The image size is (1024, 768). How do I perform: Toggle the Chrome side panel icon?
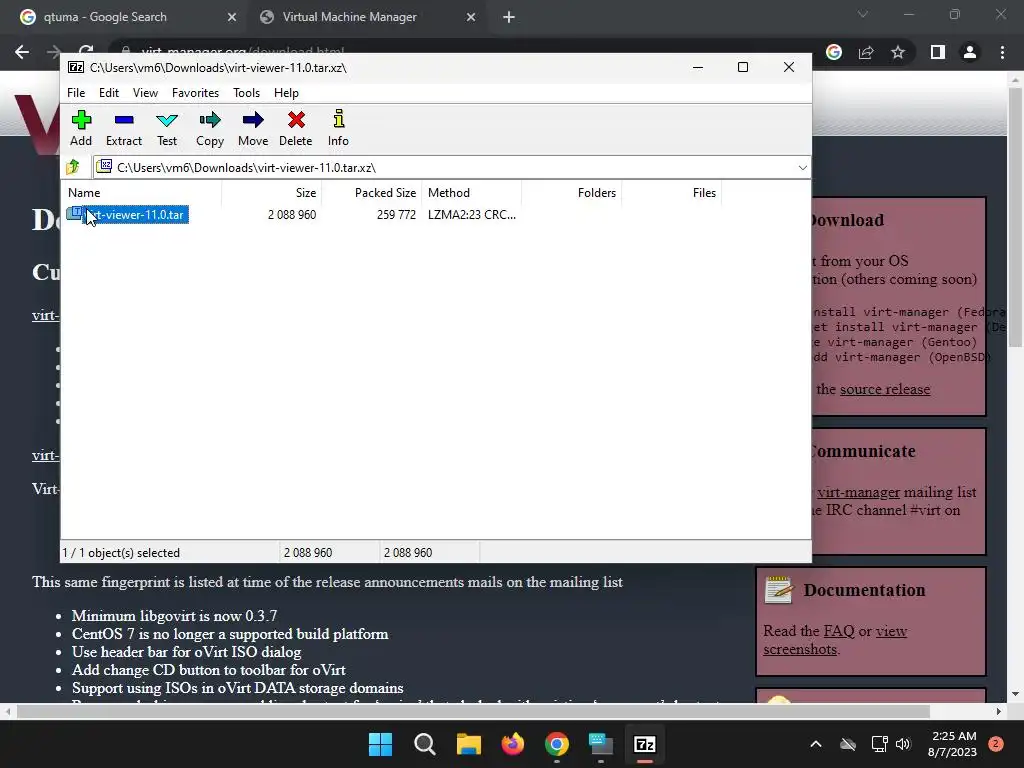(937, 52)
